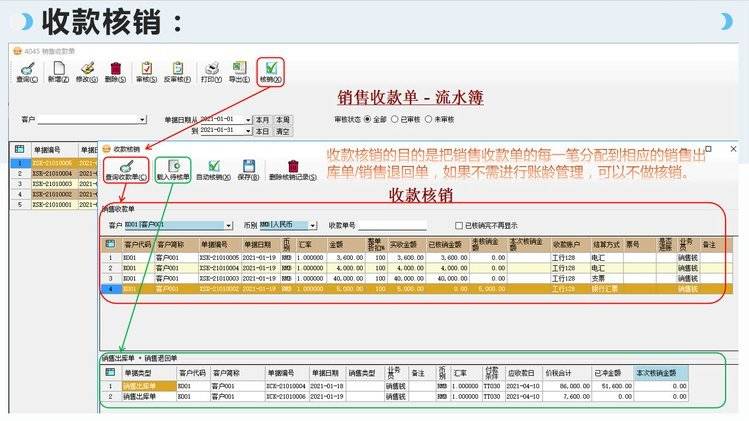Click the 核销 write-off icon in main toolbar
The height and width of the screenshot is (421, 749).
[x=271, y=70]
